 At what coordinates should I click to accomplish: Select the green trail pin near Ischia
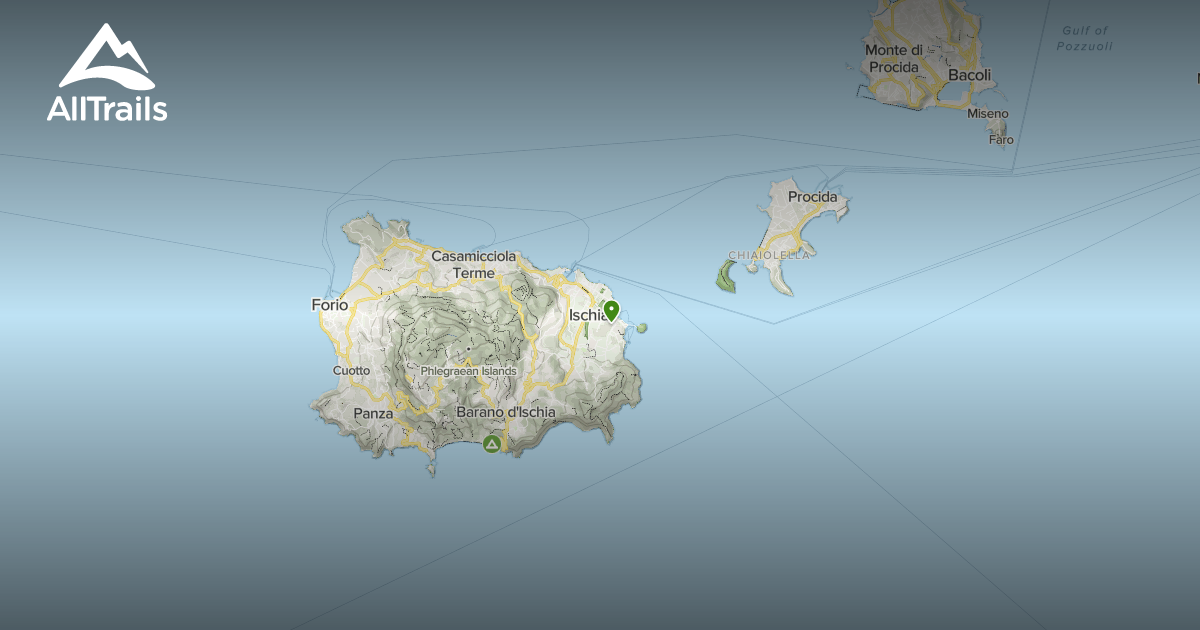[613, 312]
